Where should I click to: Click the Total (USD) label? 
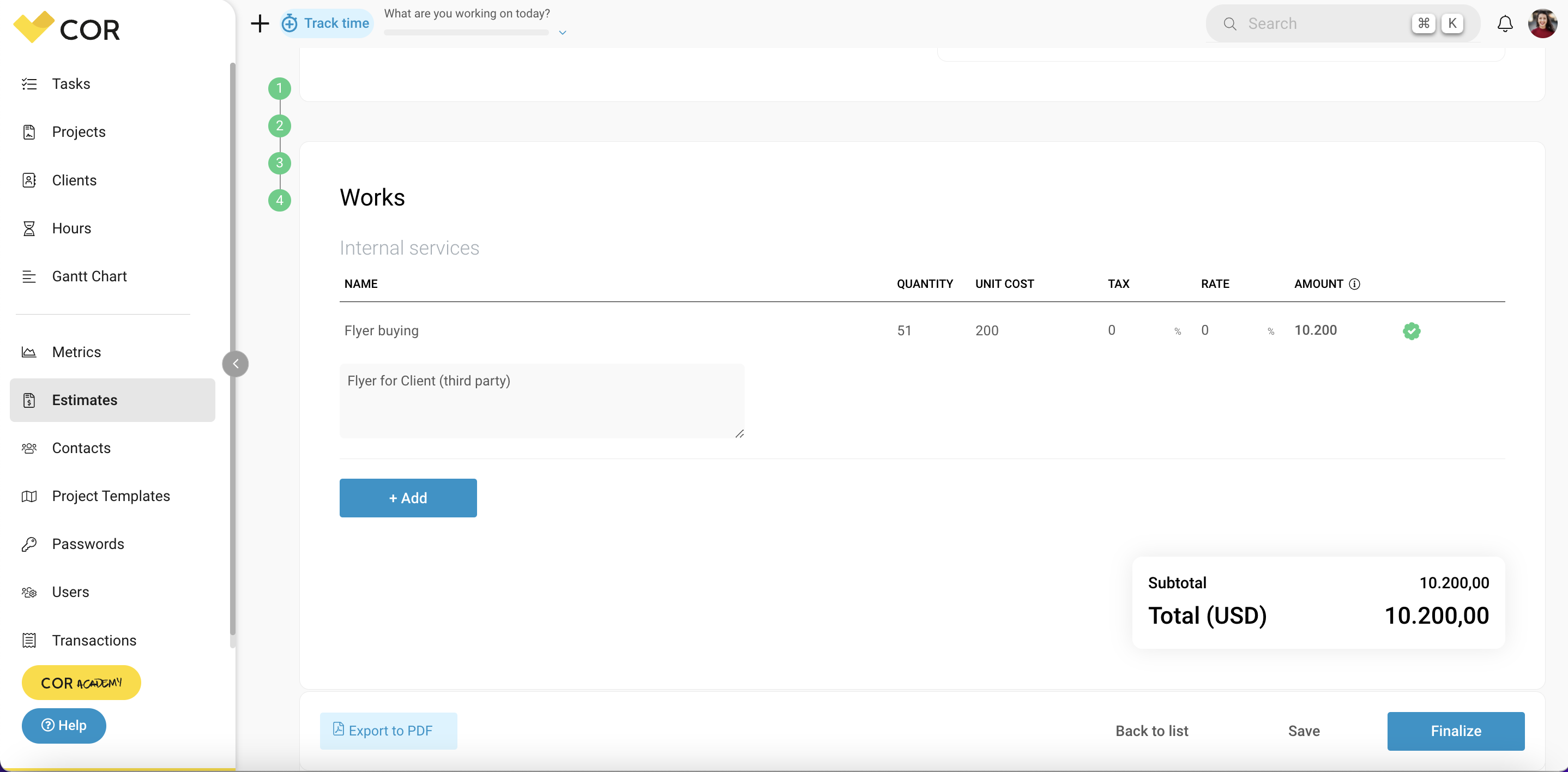(x=1208, y=616)
